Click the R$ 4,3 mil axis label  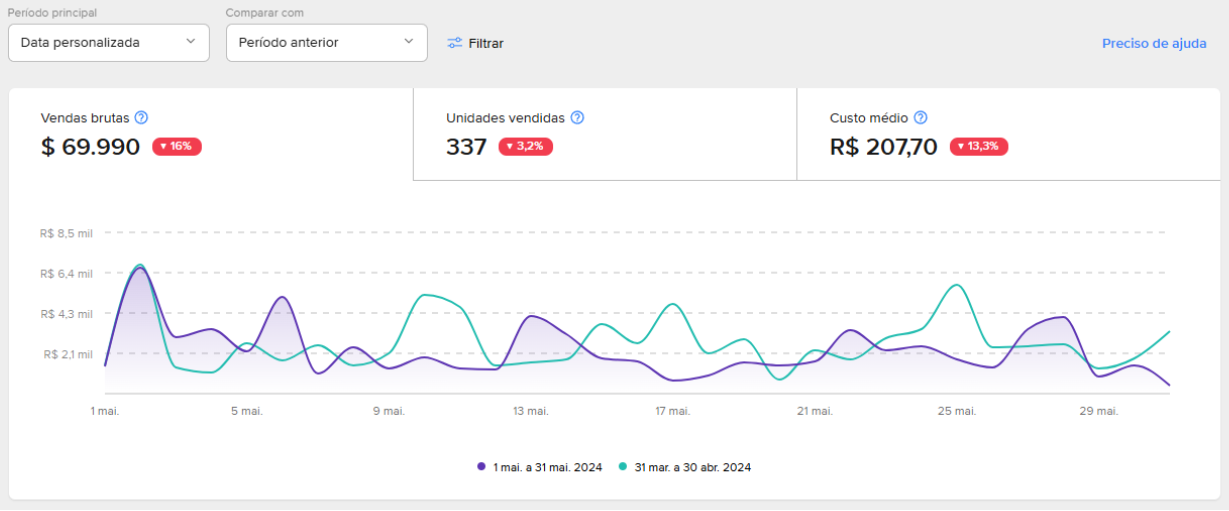point(66,314)
